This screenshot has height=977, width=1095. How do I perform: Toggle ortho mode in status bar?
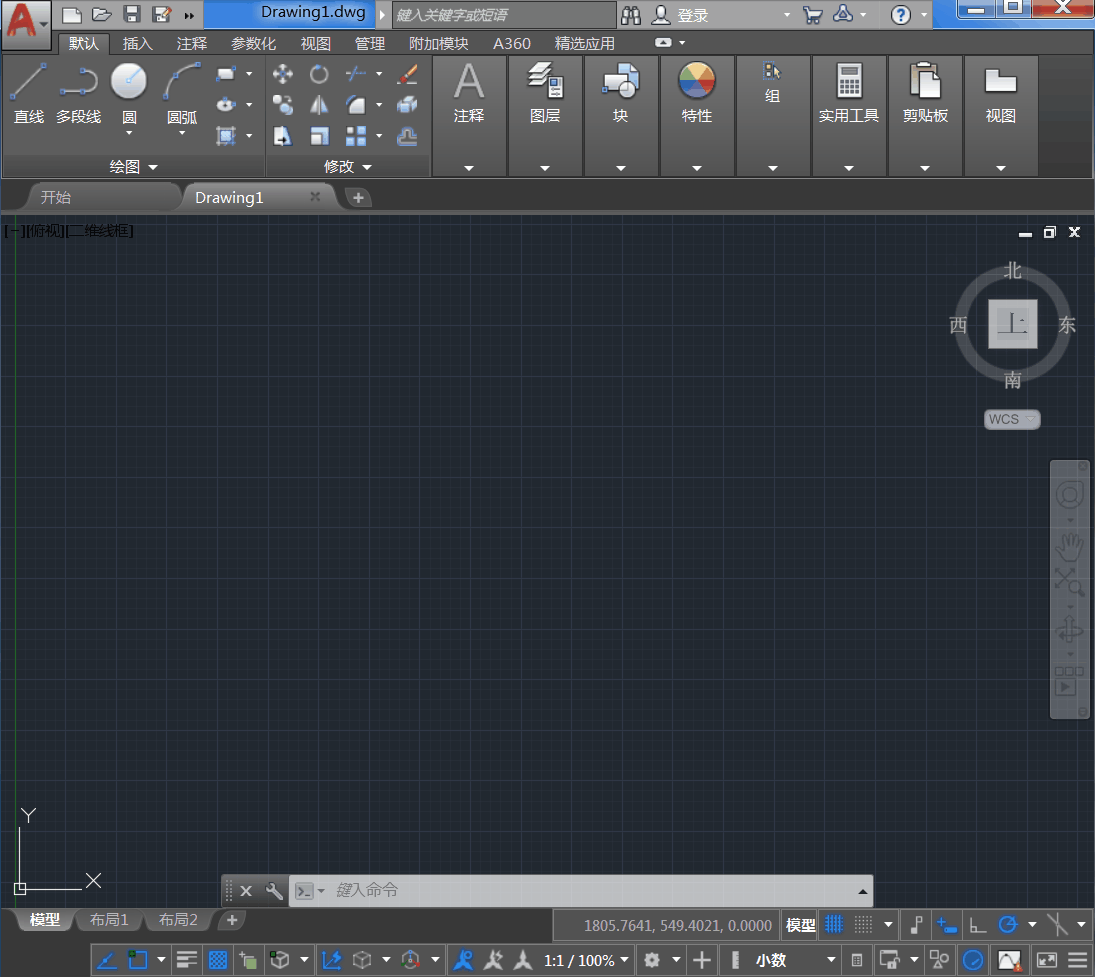(978, 925)
